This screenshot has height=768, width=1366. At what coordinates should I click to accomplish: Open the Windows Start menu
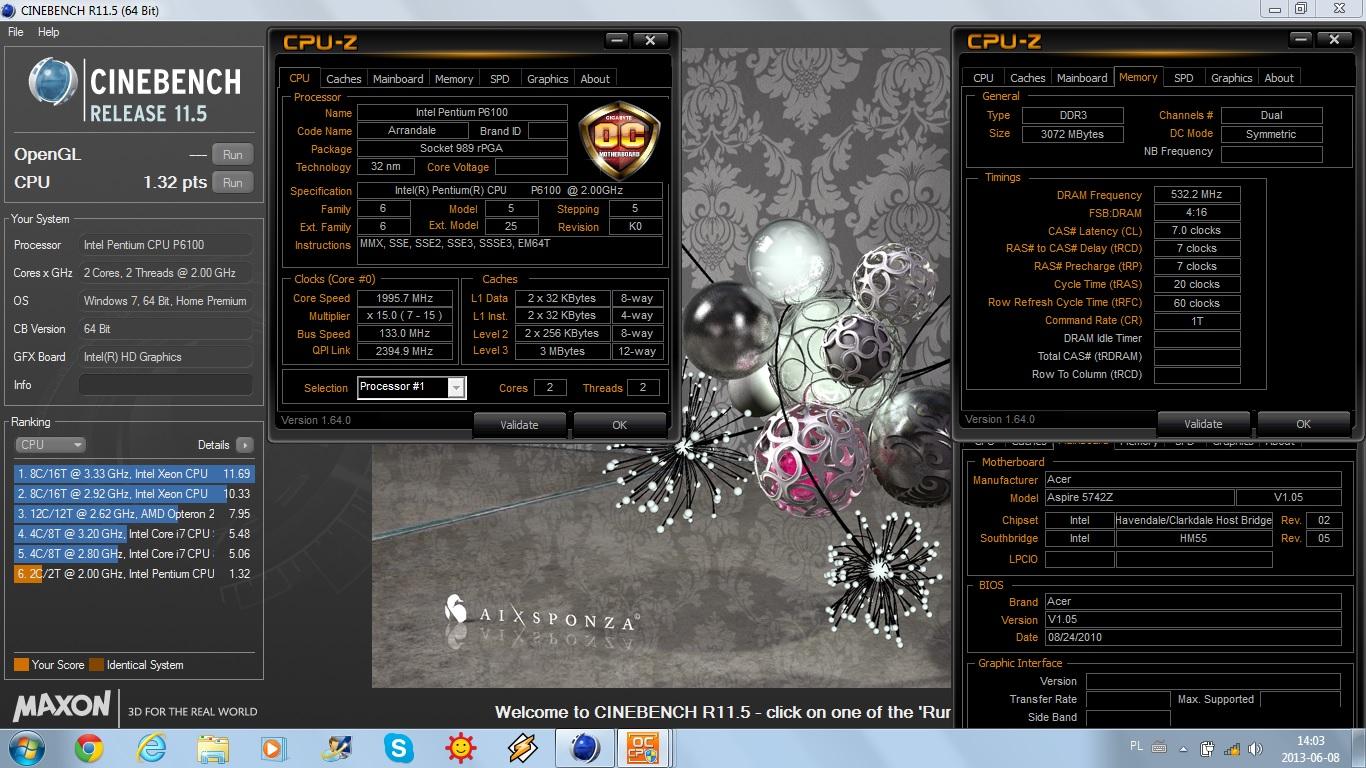(x=25, y=747)
